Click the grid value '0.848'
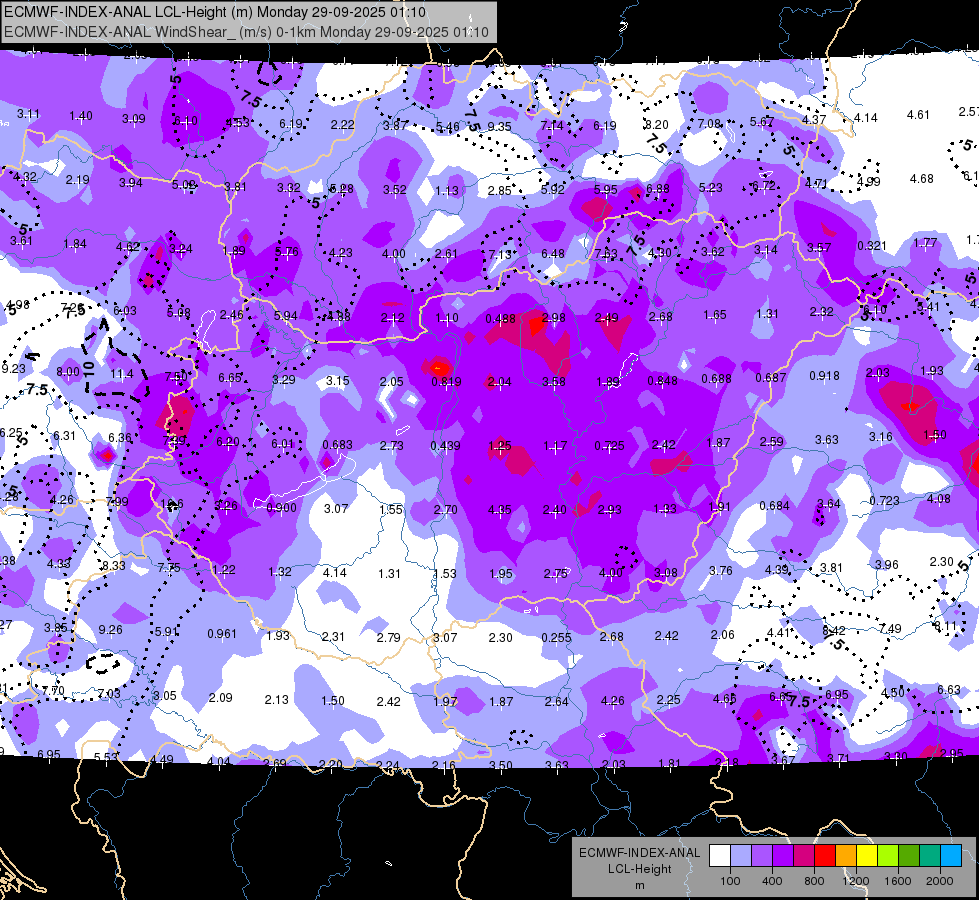The width and height of the screenshot is (979, 900). [662, 380]
